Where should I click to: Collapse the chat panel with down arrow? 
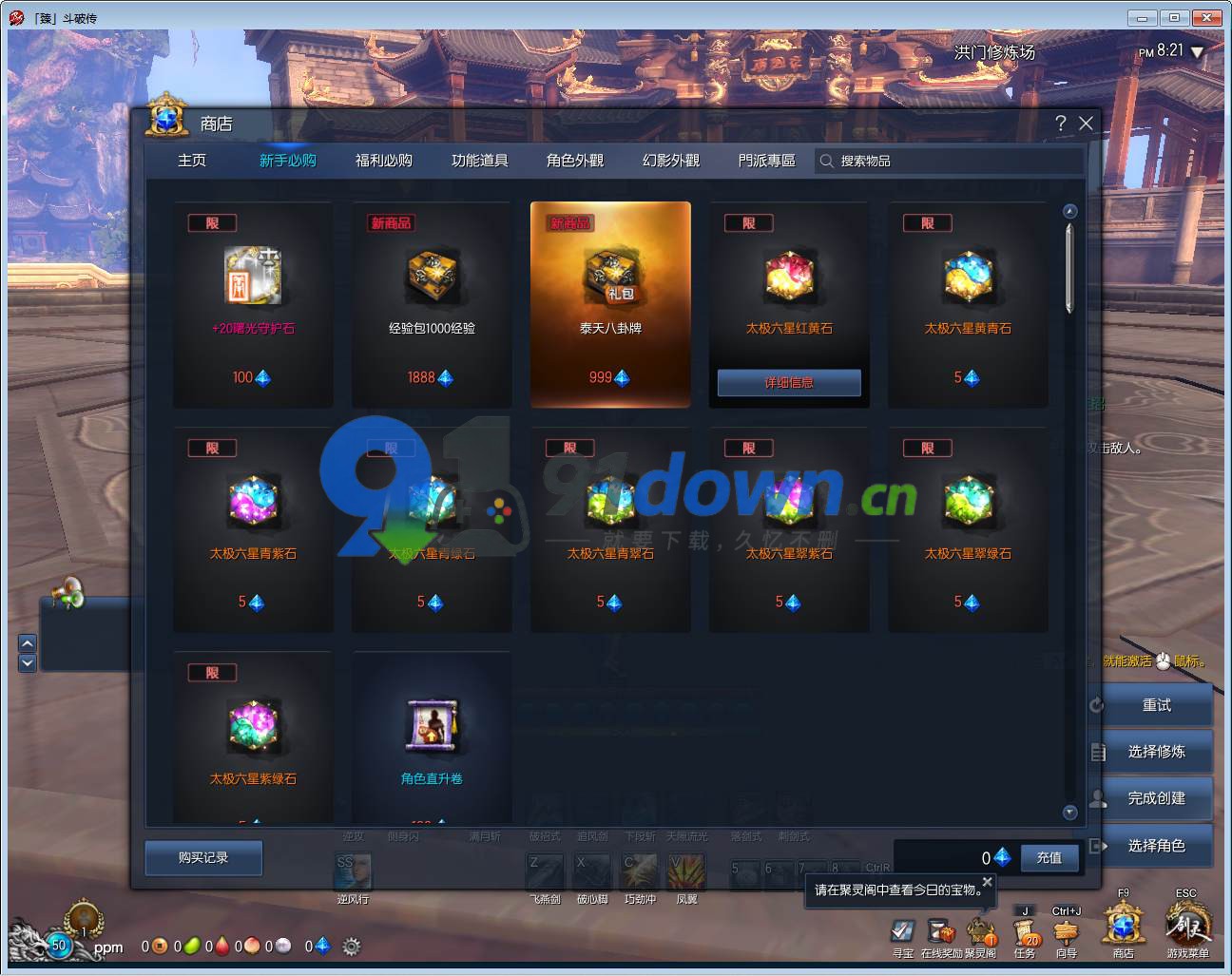[x=27, y=662]
